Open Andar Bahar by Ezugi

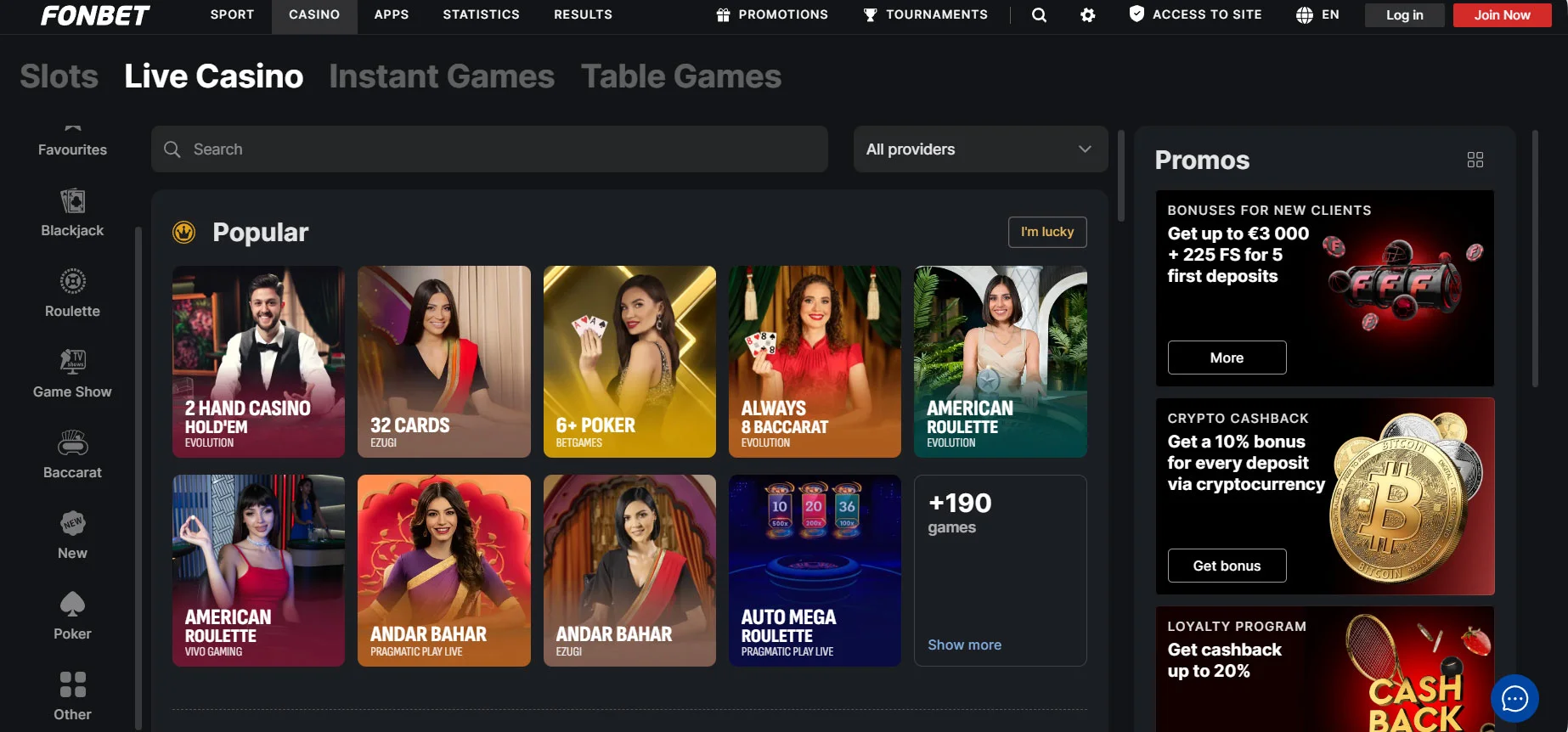(629, 571)
